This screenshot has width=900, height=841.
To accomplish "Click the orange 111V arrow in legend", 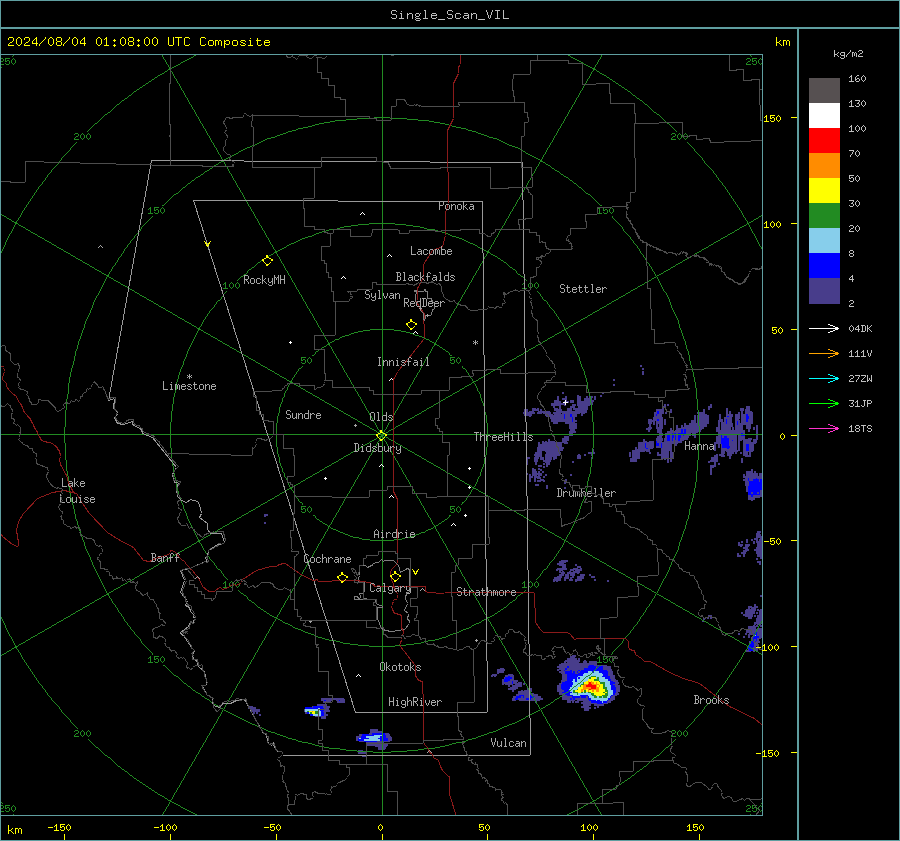I will (x=824, y=354).
